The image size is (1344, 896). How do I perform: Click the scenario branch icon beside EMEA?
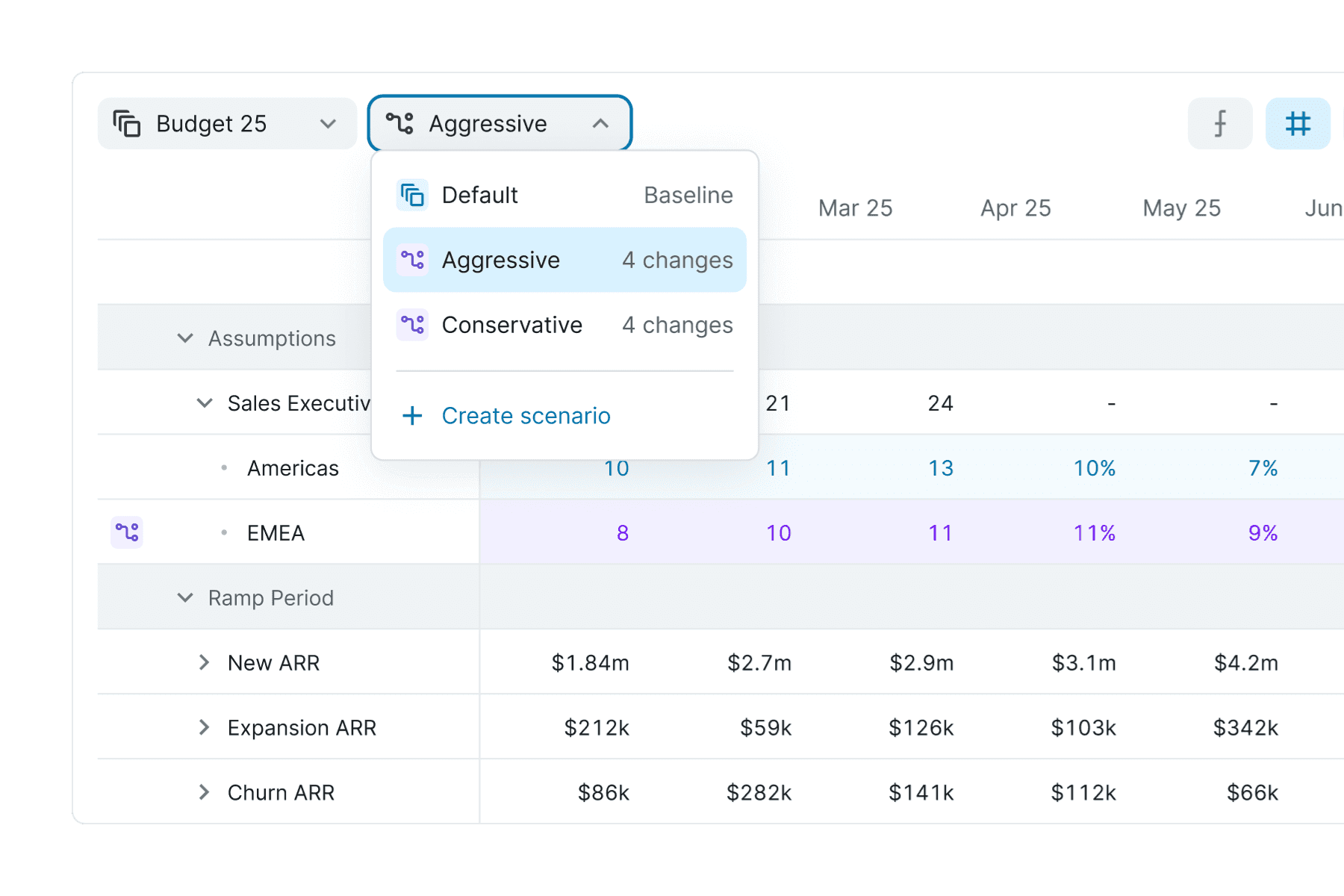click(127, 532)
